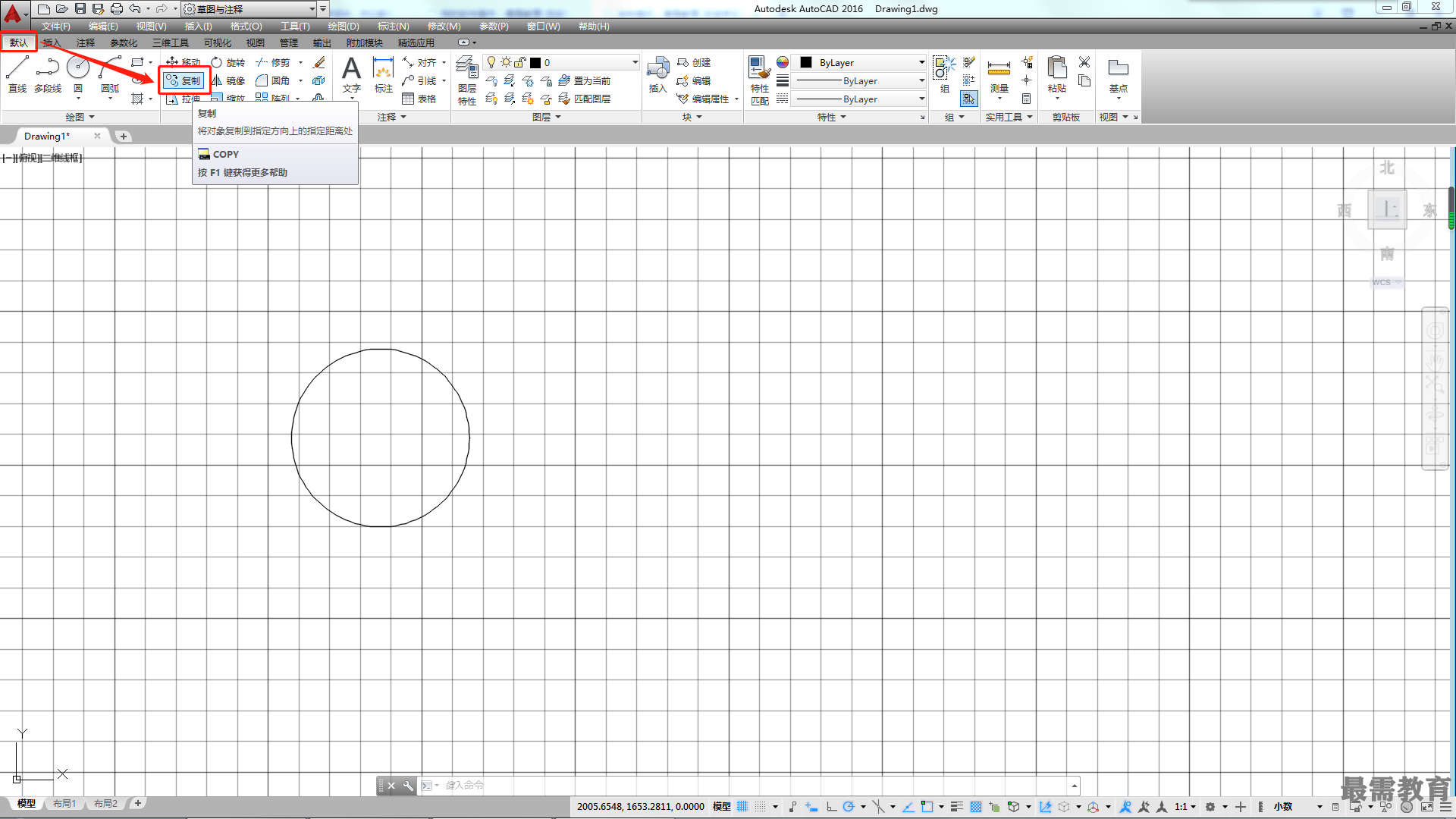The height and width of the screenshot is (819, 1456).
Task: Expand the Properties (特性) panel
Action: 831,117
